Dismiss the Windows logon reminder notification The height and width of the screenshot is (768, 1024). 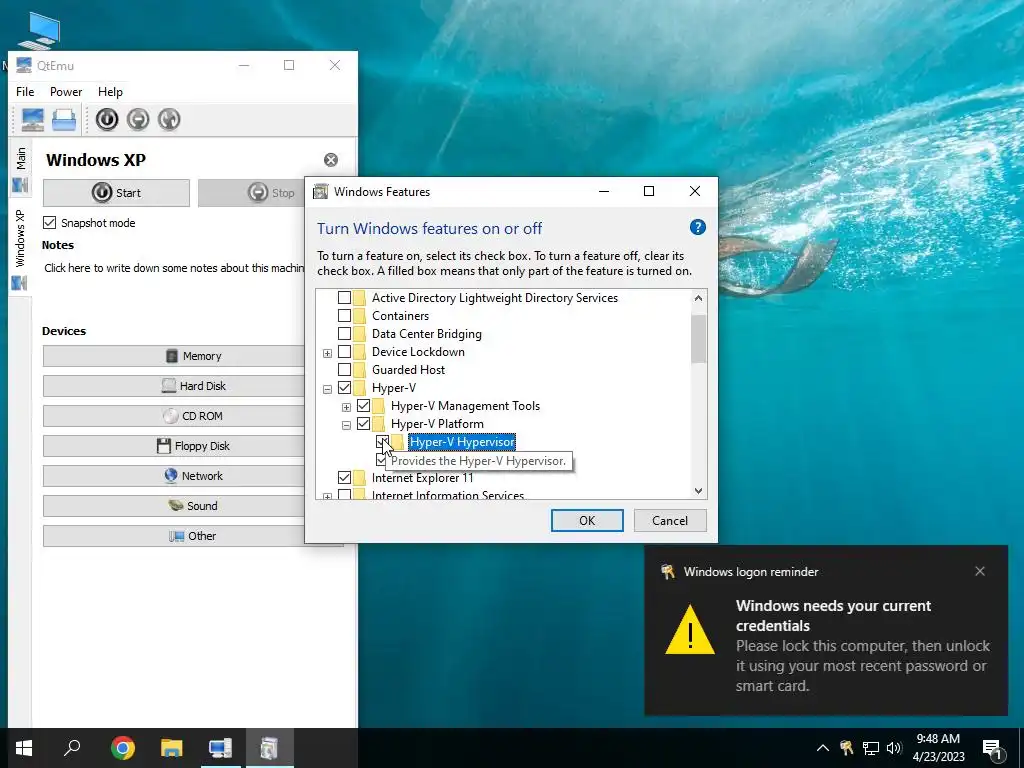(980, 571)
